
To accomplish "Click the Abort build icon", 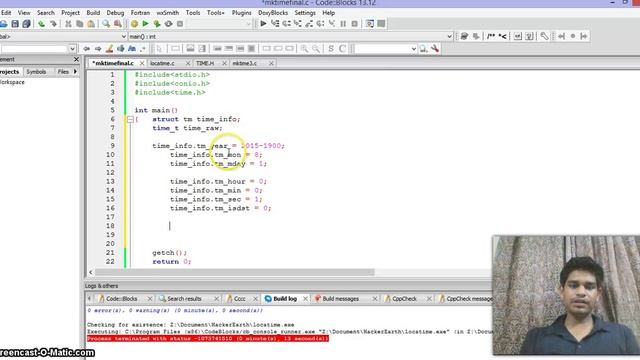I will (x=180, y=24).
